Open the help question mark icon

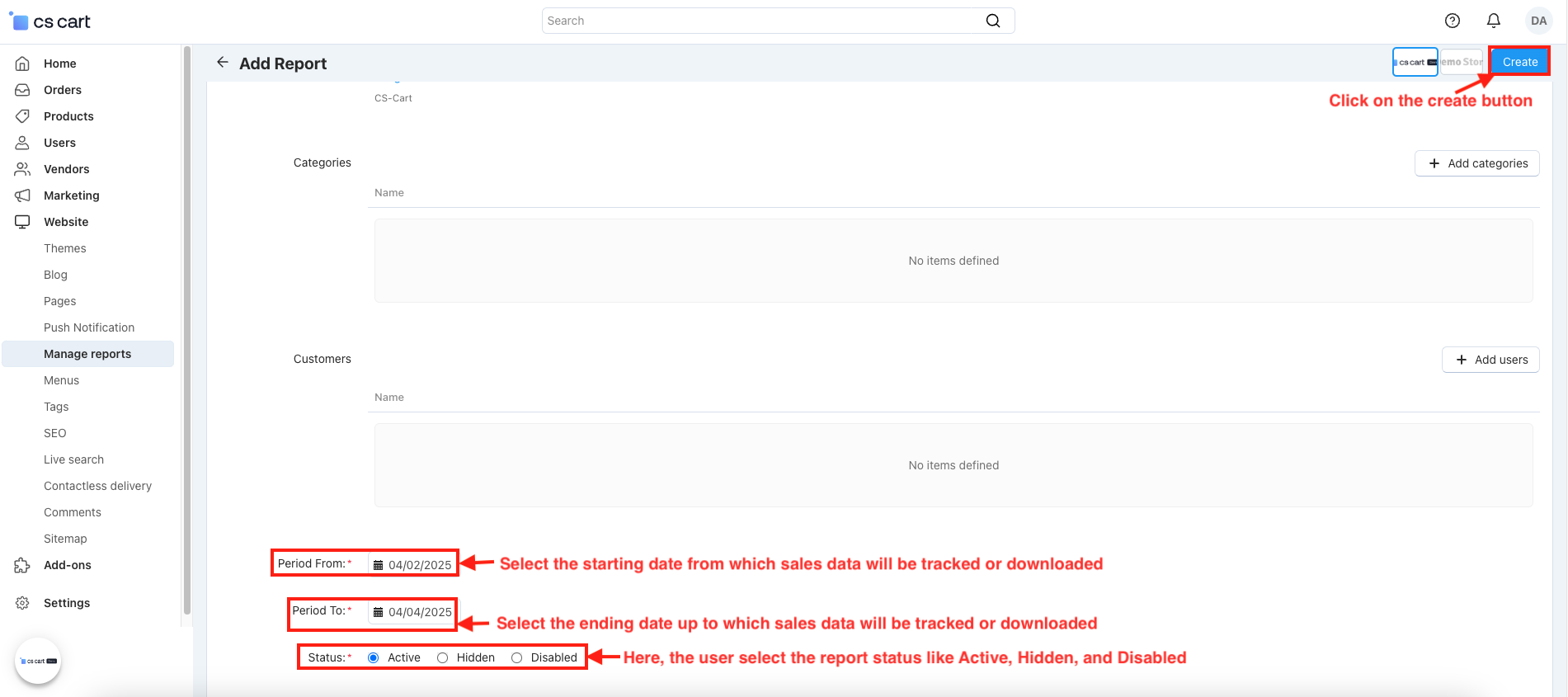[x=1453, y=21]
